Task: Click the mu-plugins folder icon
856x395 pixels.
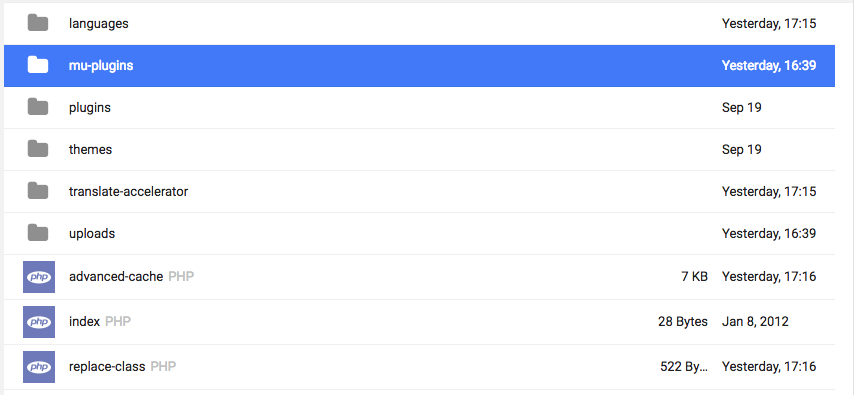Action: pos(38,65)
